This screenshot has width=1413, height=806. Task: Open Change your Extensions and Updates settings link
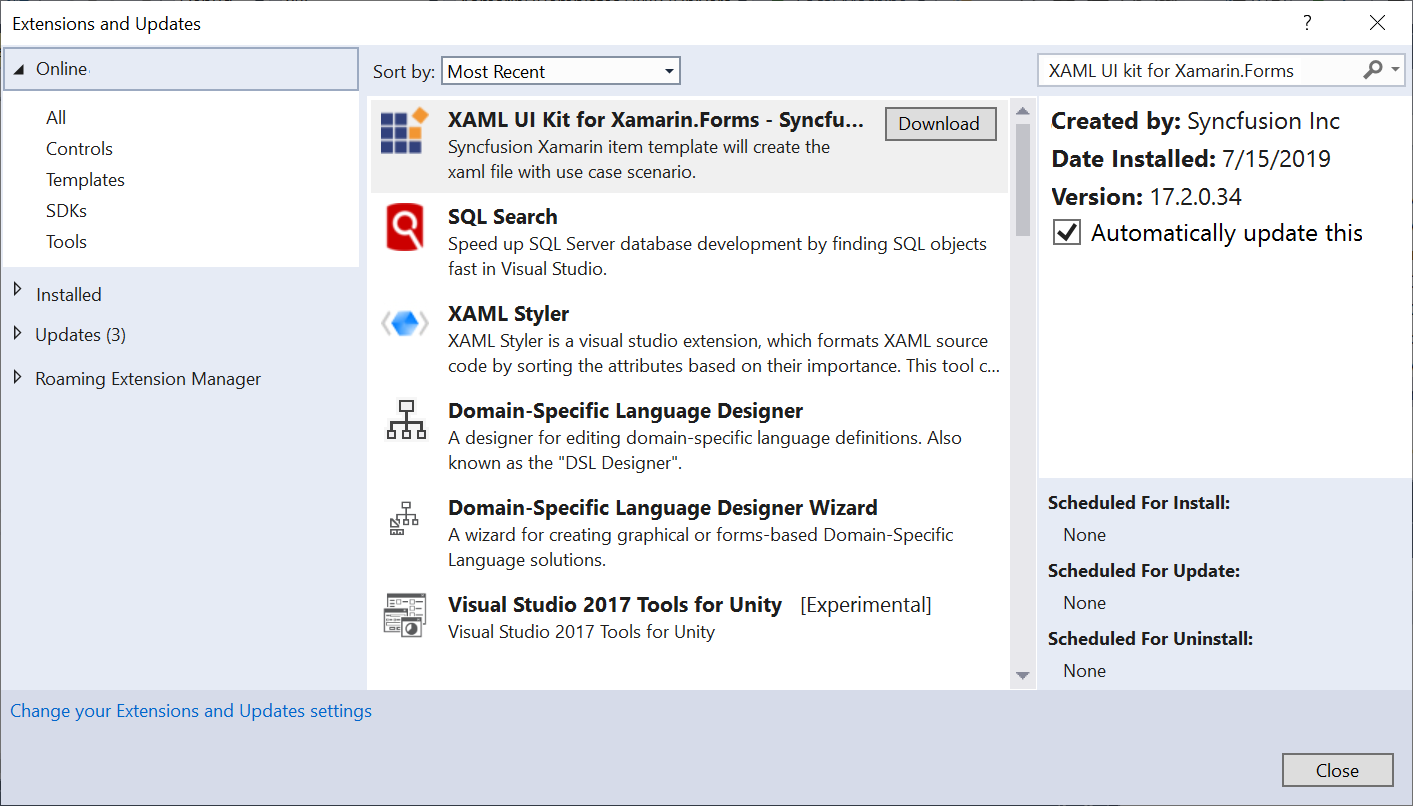pos(191,711)
